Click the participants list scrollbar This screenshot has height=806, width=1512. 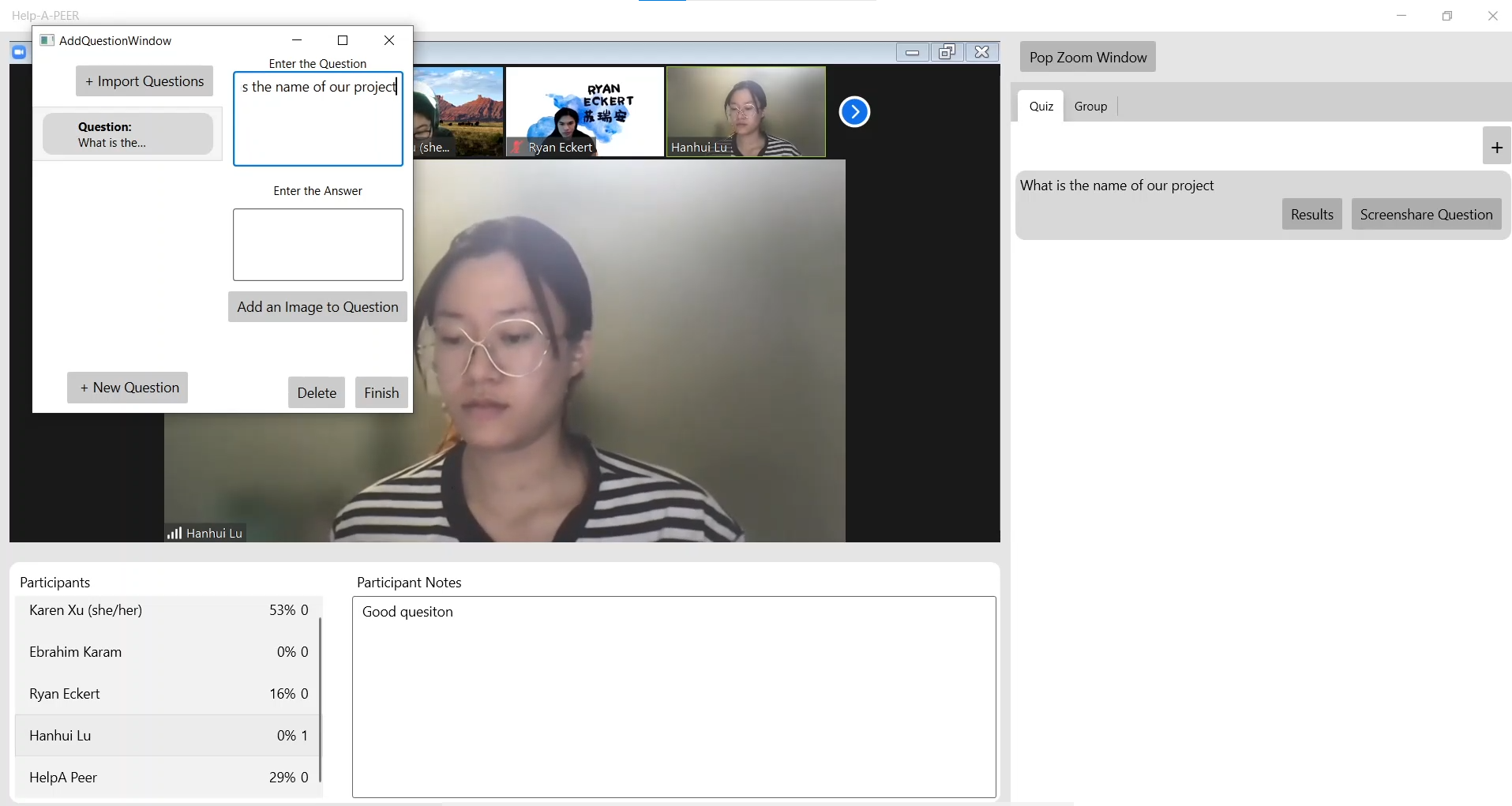tap(320, 699)
